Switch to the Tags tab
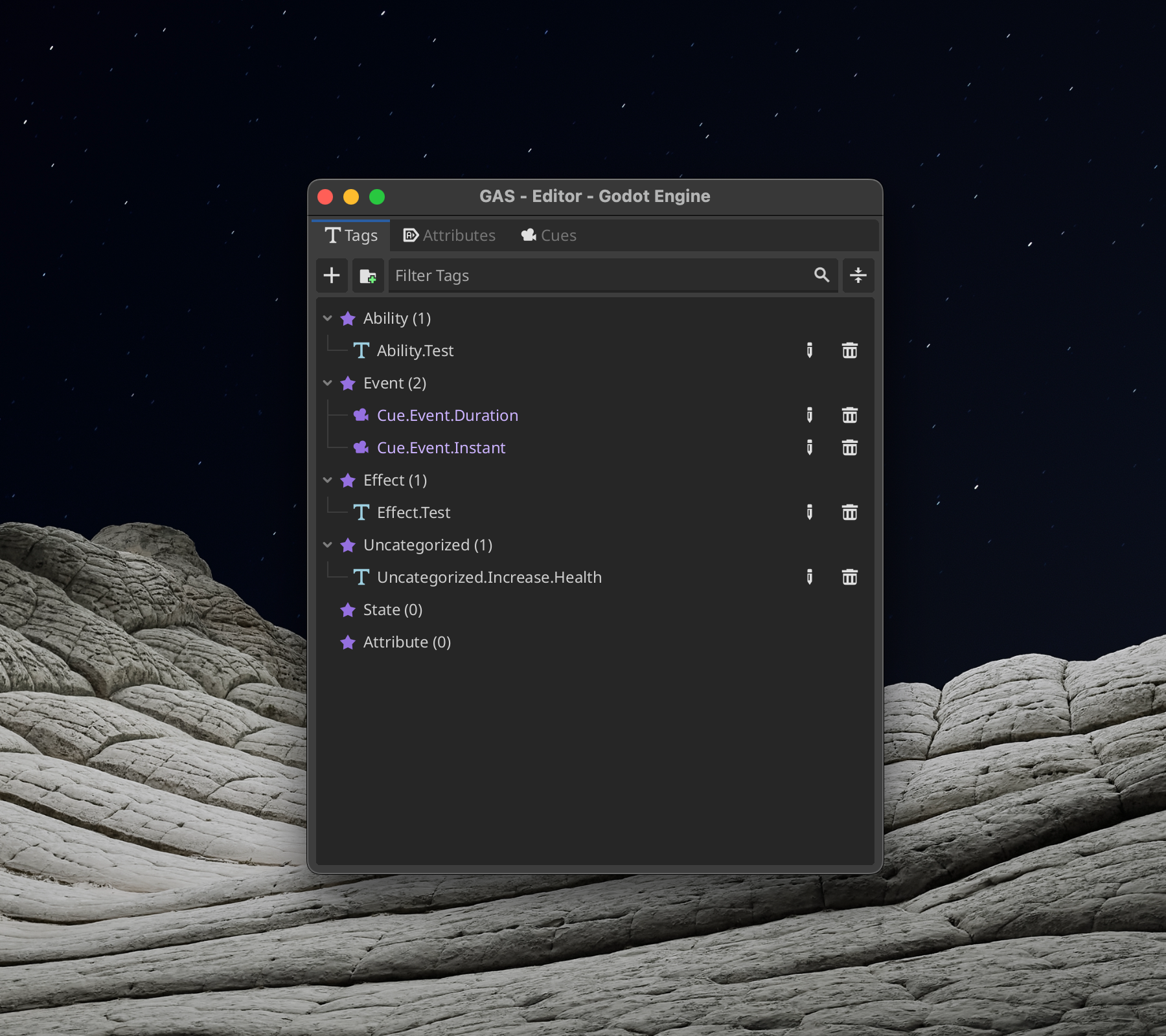 point(351,235)
